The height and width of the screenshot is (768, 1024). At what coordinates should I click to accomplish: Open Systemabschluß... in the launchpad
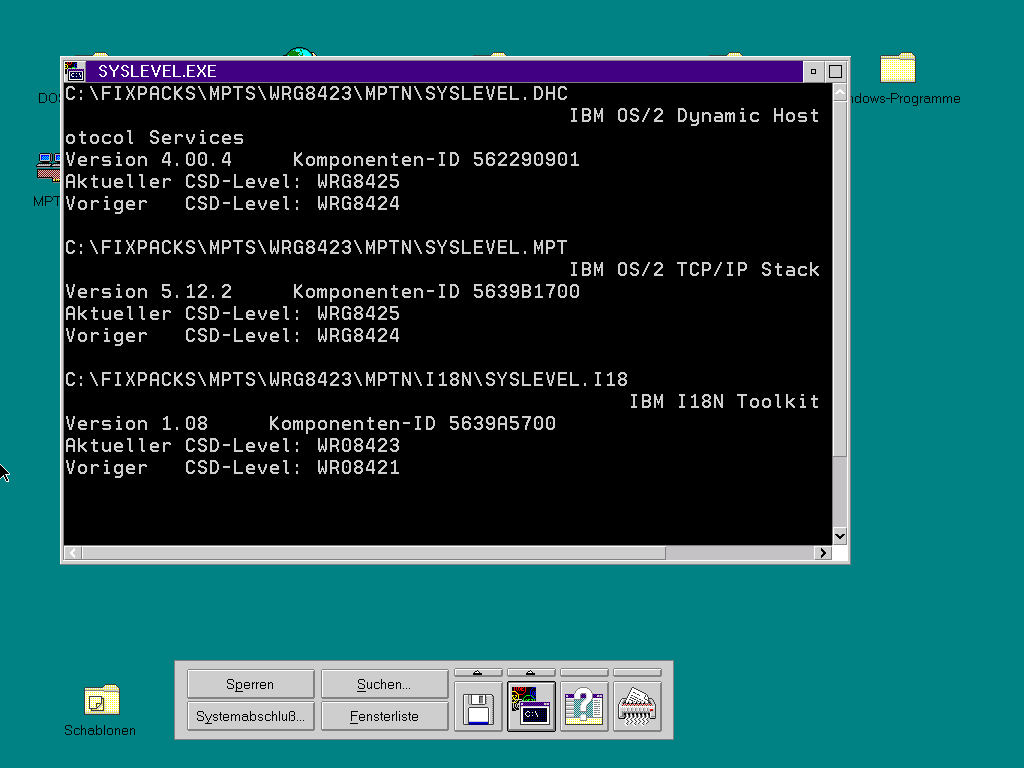tap(250, 716)
